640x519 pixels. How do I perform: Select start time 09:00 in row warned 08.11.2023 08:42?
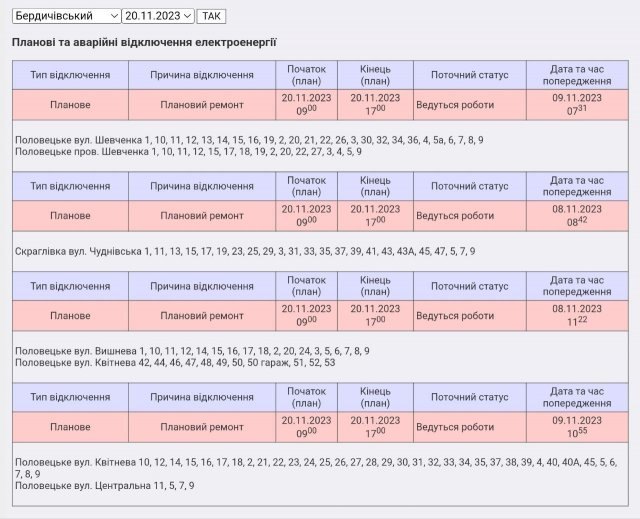[307, 216]
